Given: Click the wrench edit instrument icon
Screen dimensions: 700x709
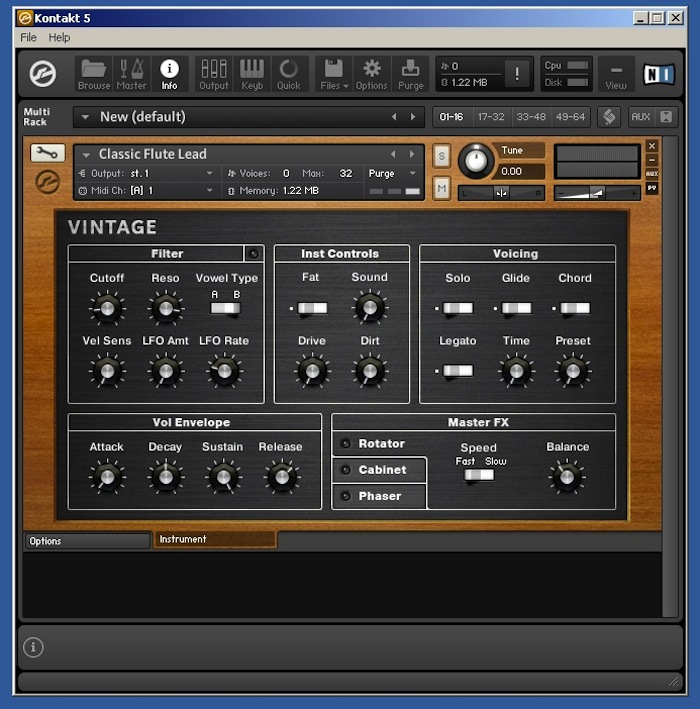Looking at the screenshot, I should (47, 153).
